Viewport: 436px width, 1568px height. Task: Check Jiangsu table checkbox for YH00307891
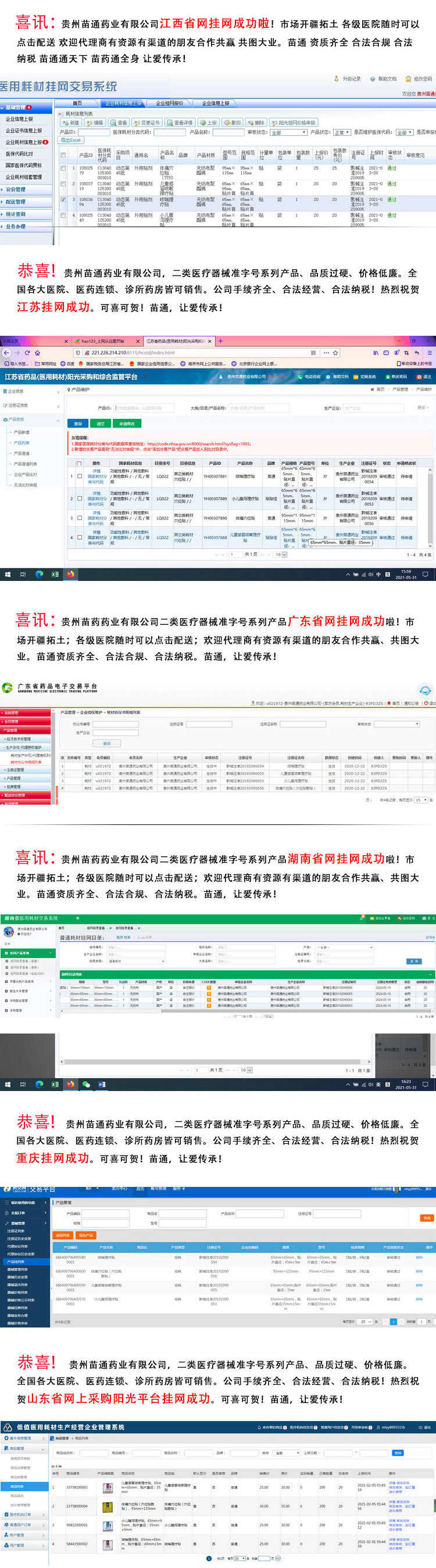pyautogui.click(x=79, y=476)
